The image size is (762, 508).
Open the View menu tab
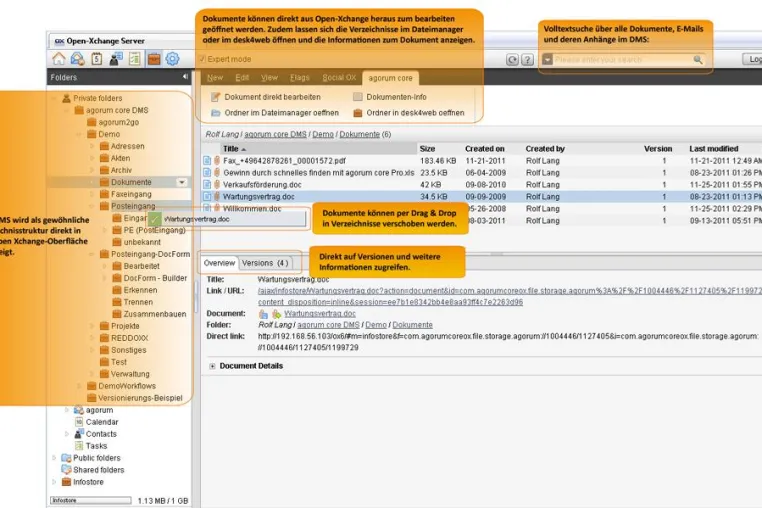pyautogui.click(x=269, y=78)
